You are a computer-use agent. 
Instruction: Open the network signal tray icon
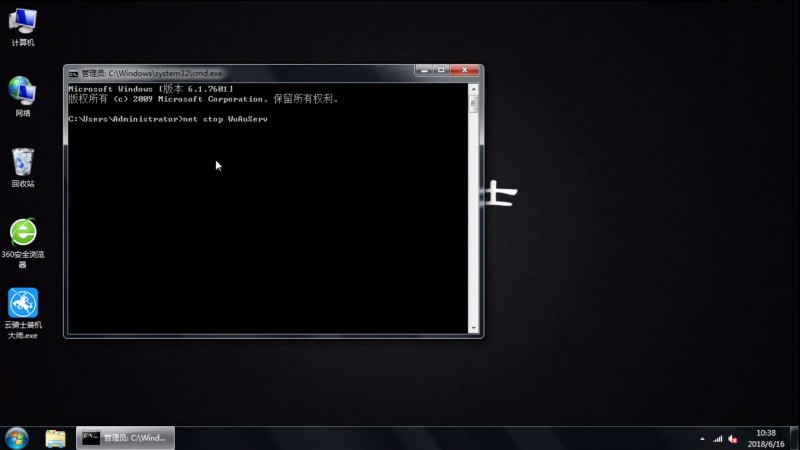(718, 439)
